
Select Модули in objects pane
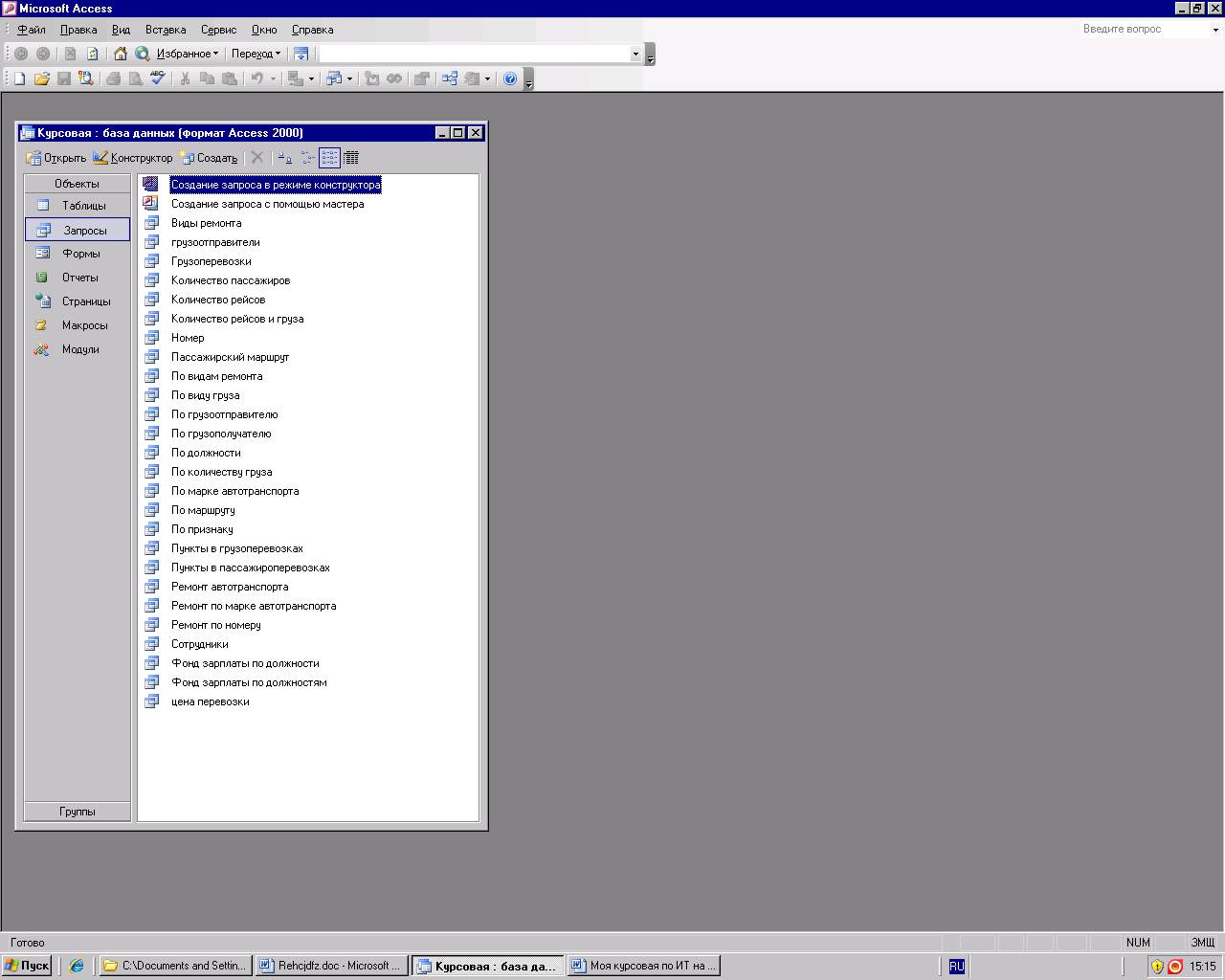pyautogui.click(x=77, y=349)
